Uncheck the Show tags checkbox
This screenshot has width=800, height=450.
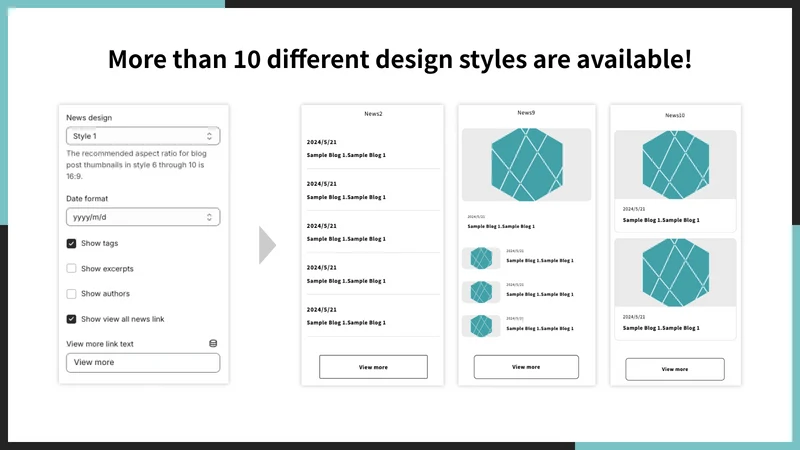click(x=71, y=243)
